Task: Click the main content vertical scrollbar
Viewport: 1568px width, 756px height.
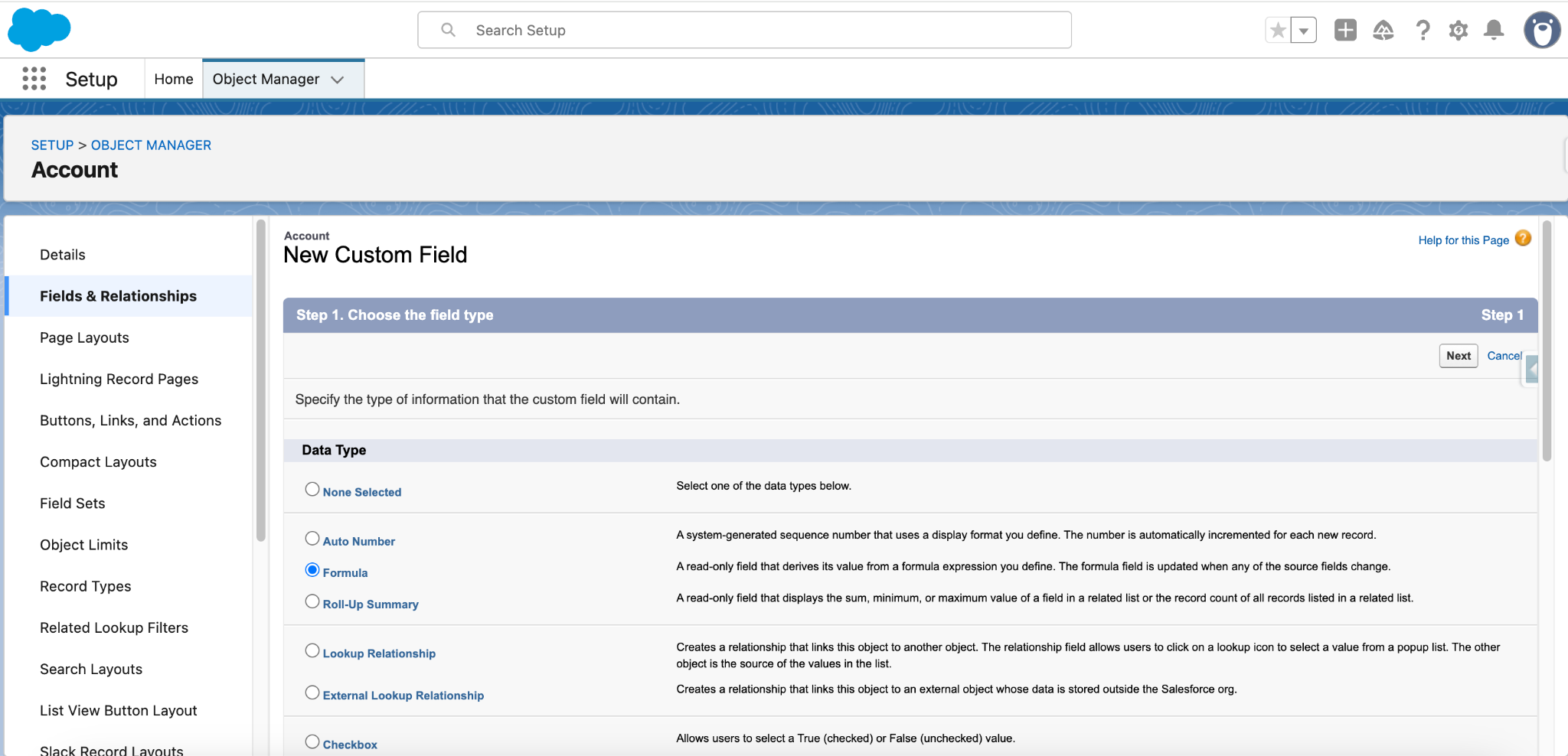Action: coord(1547,341)
